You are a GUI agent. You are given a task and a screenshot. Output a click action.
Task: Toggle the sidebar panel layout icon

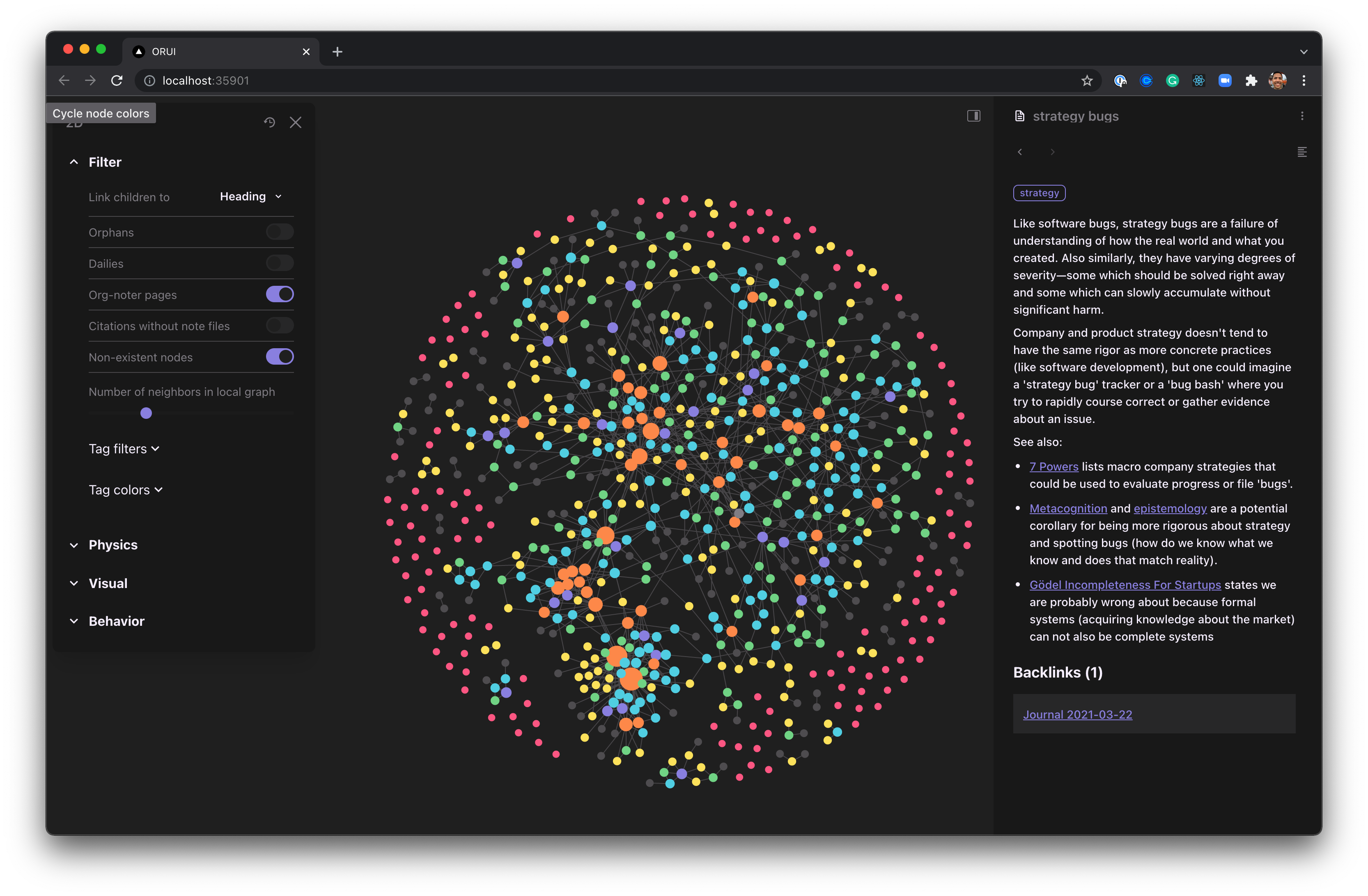click(x=973, y=116)
